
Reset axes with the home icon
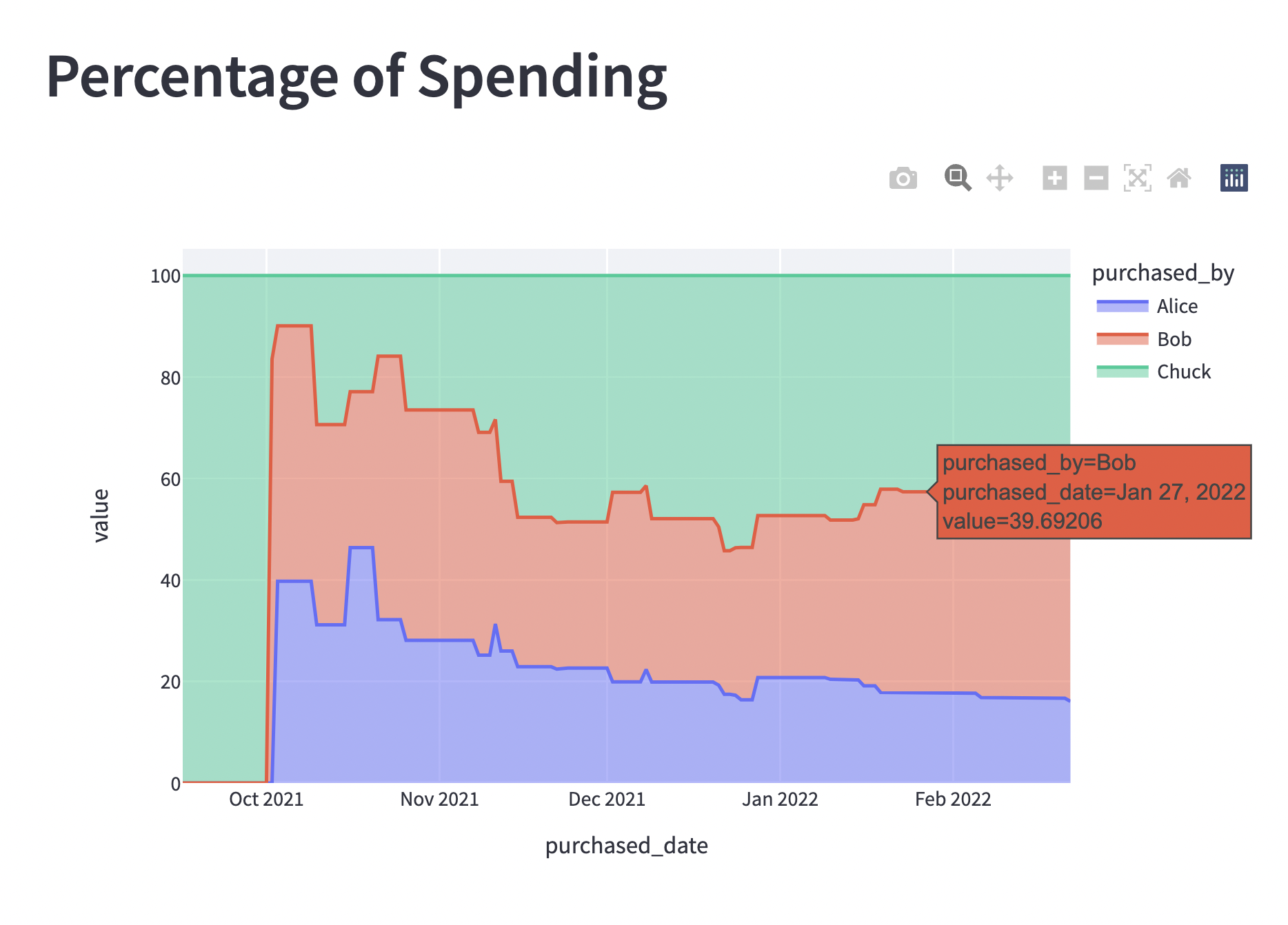pyautogui.click(x=1180, y=178)
